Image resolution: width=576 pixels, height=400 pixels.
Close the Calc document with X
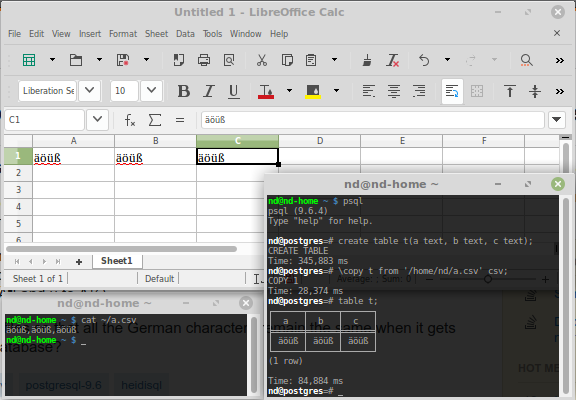tap(557, 33)
